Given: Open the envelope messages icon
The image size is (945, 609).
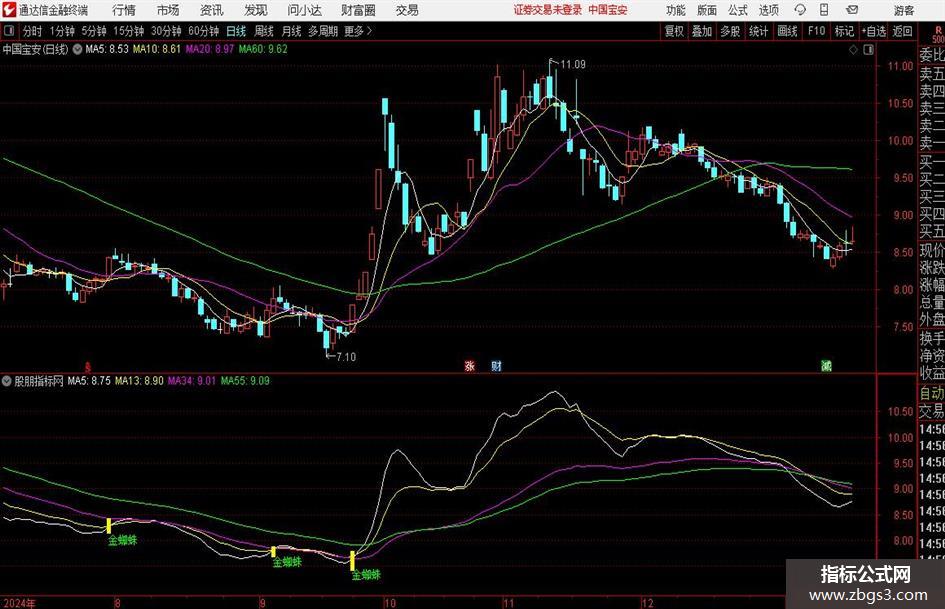Looking at the screenshot, I should click(852, 10).
